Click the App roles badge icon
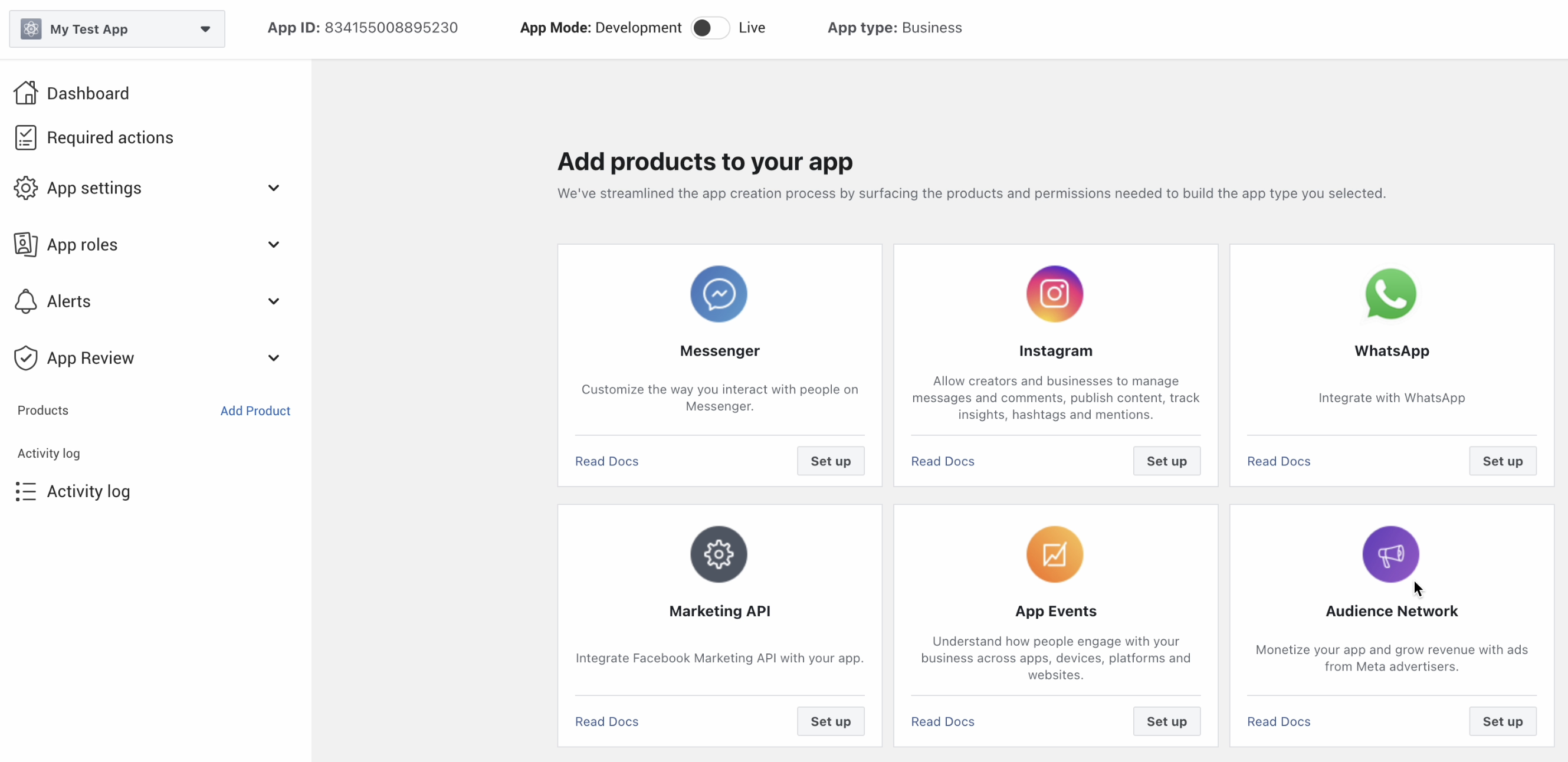This screenshot has width=1568, height=762. (25, 245)
